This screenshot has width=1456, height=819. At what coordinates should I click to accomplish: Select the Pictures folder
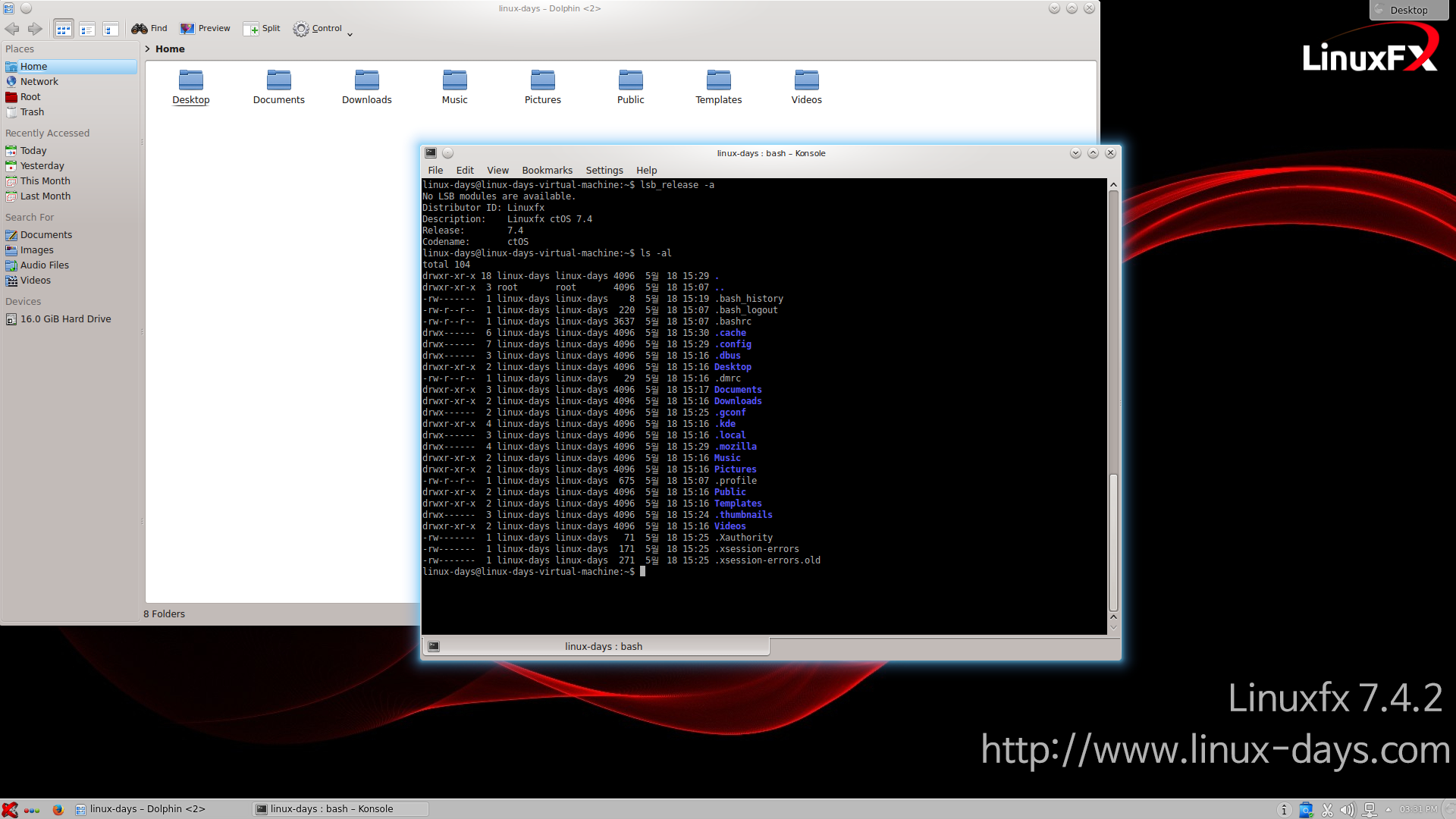[543, 86]
